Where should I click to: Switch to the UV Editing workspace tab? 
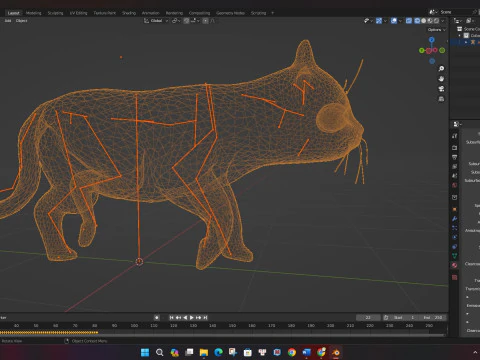[x=78, y=13]
